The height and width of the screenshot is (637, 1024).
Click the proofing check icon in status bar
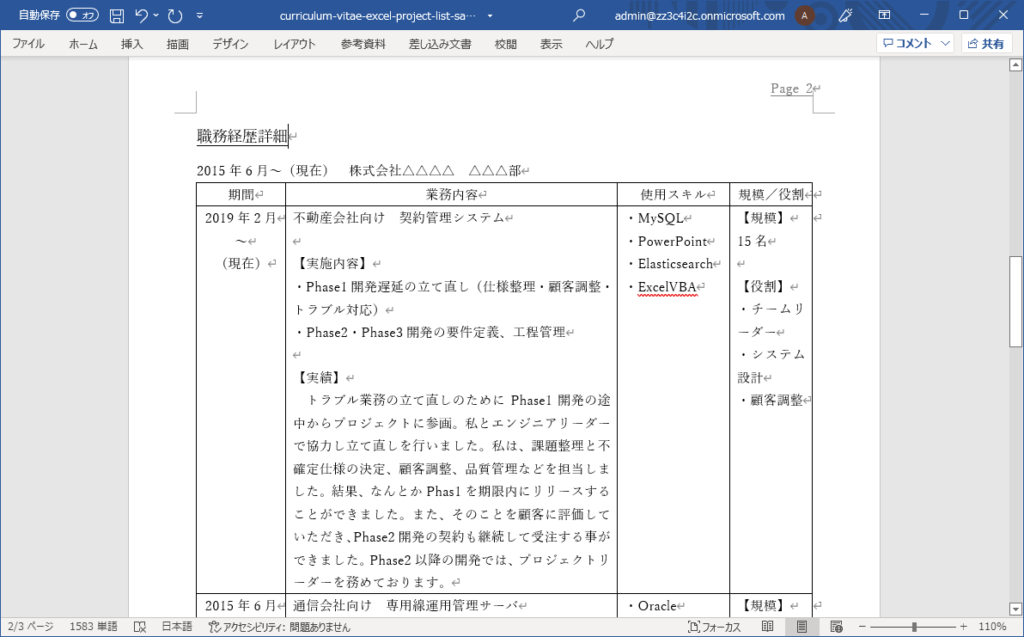click(x=140, y=626)
